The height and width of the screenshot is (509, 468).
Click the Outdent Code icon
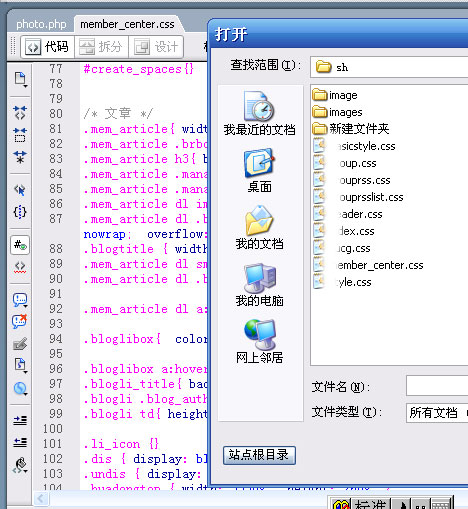20,442
